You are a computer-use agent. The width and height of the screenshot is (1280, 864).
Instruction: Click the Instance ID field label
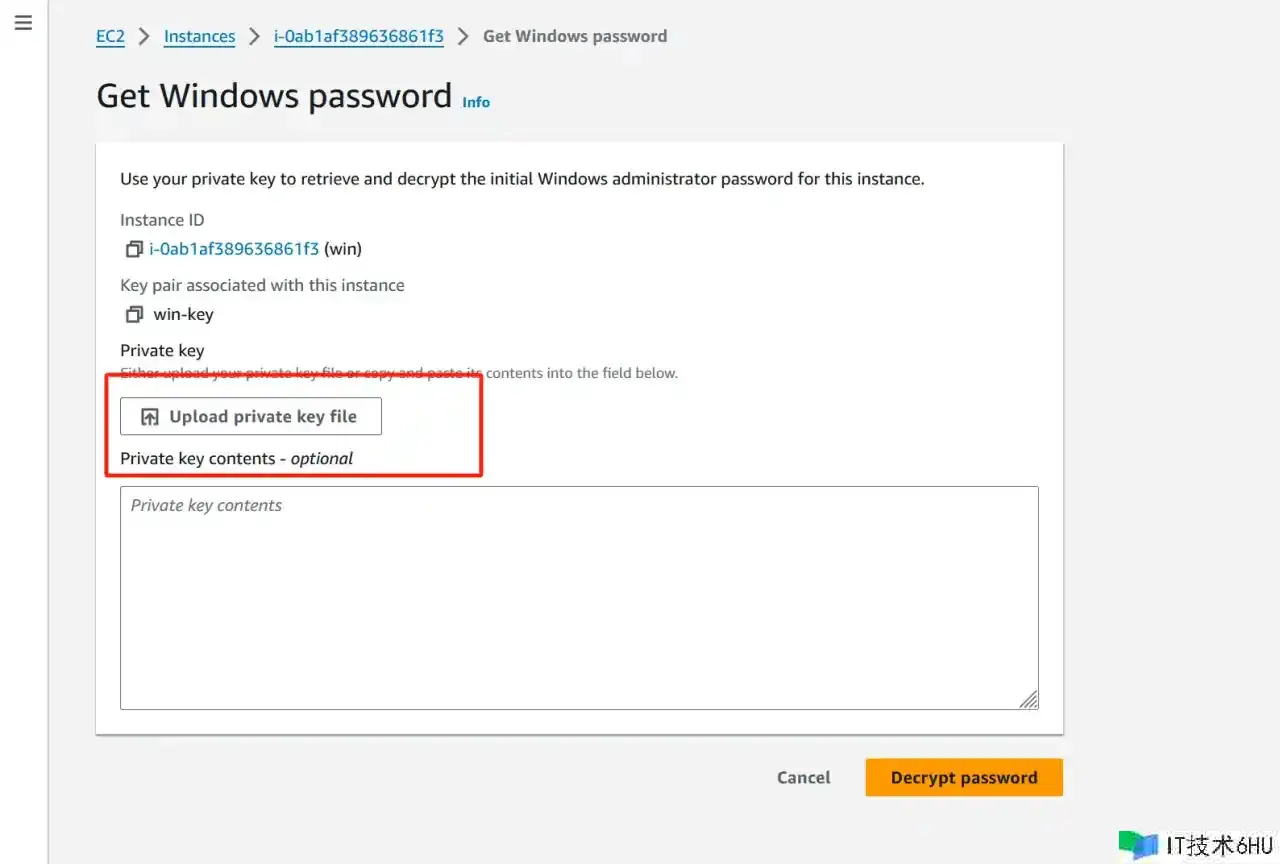(162, 220)
